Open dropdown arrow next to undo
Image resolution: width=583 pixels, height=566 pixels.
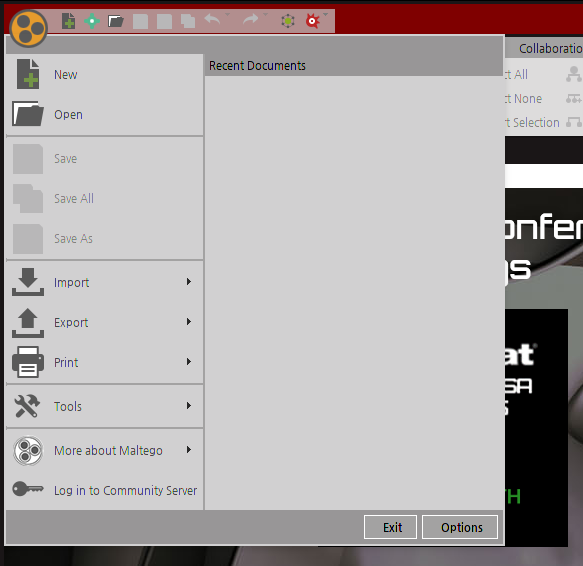pyautogui.click(x=228, y=15)
